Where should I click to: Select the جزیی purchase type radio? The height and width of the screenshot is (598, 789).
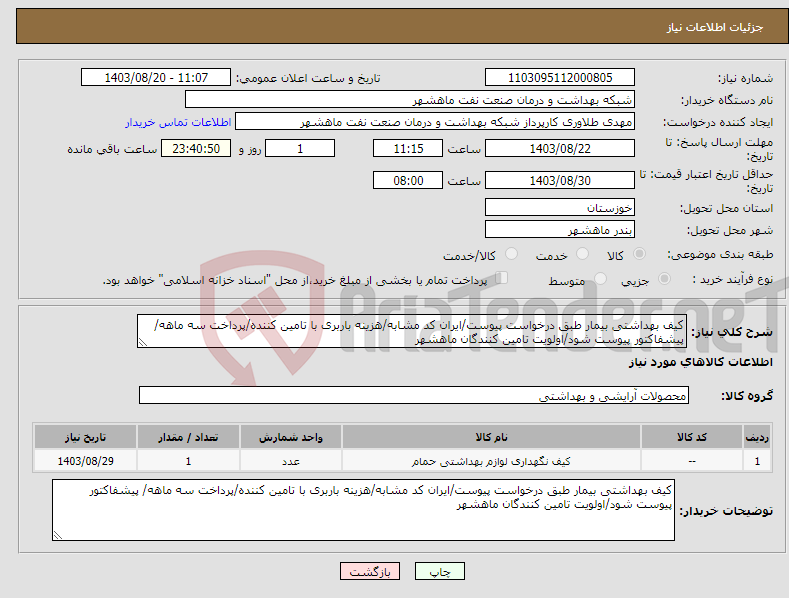[x=664, y=278]
